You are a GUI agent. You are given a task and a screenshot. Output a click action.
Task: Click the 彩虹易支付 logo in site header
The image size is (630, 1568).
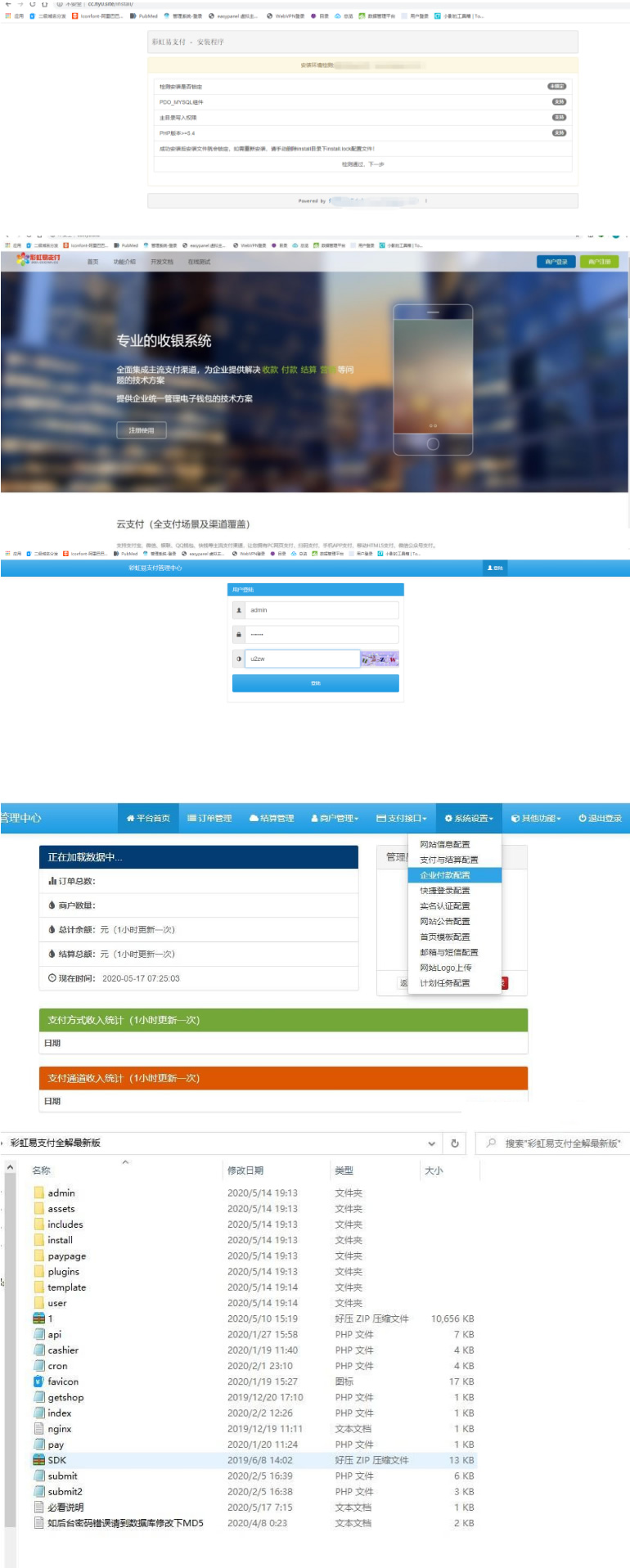38,259
